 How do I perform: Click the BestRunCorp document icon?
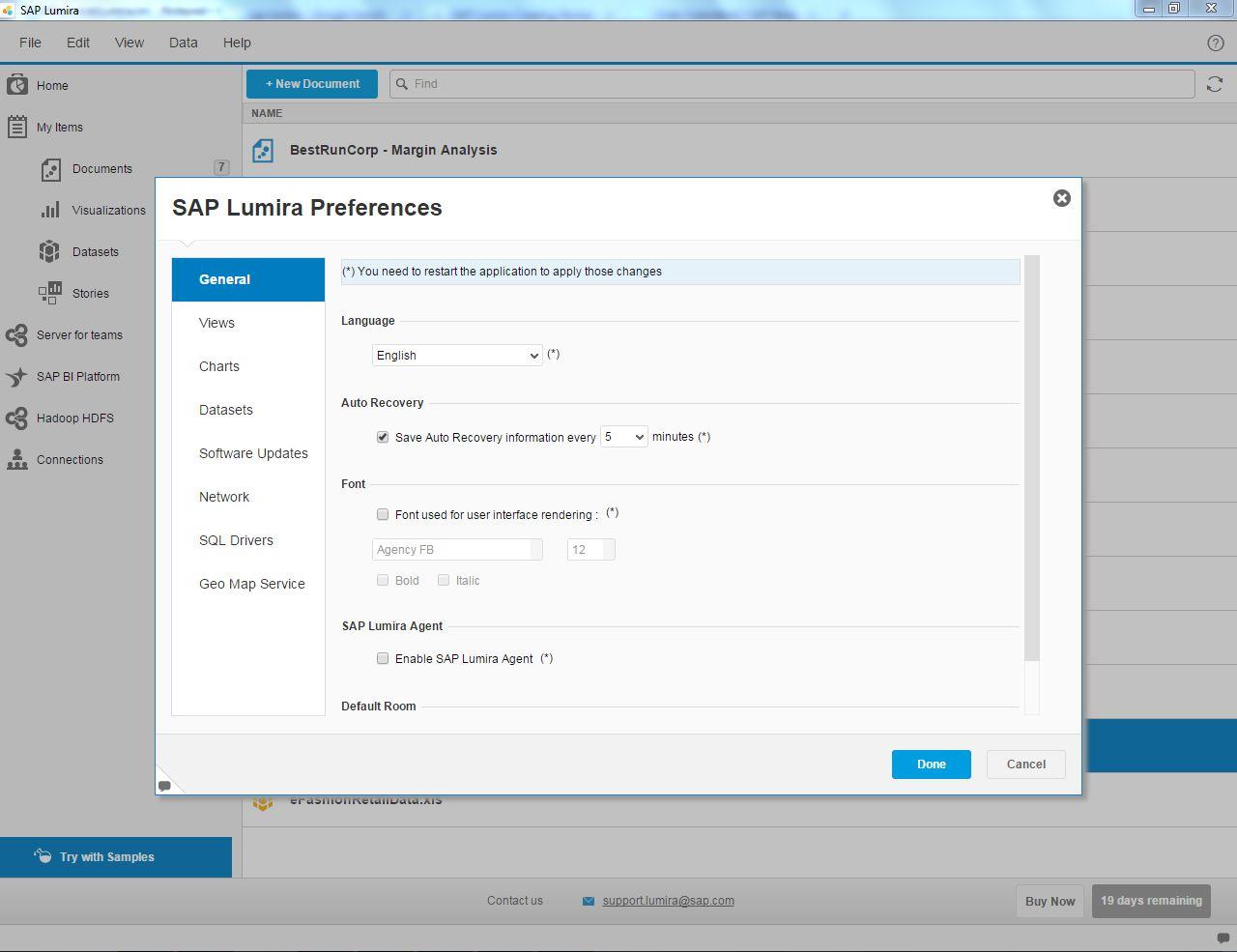click(x=263, y=151)
